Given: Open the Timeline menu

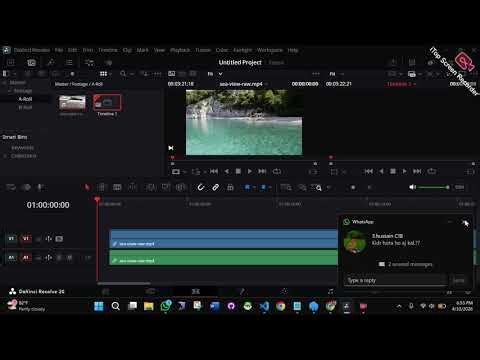Looking at the screenshot, I should pyautogui.click(x=108, y=50).
